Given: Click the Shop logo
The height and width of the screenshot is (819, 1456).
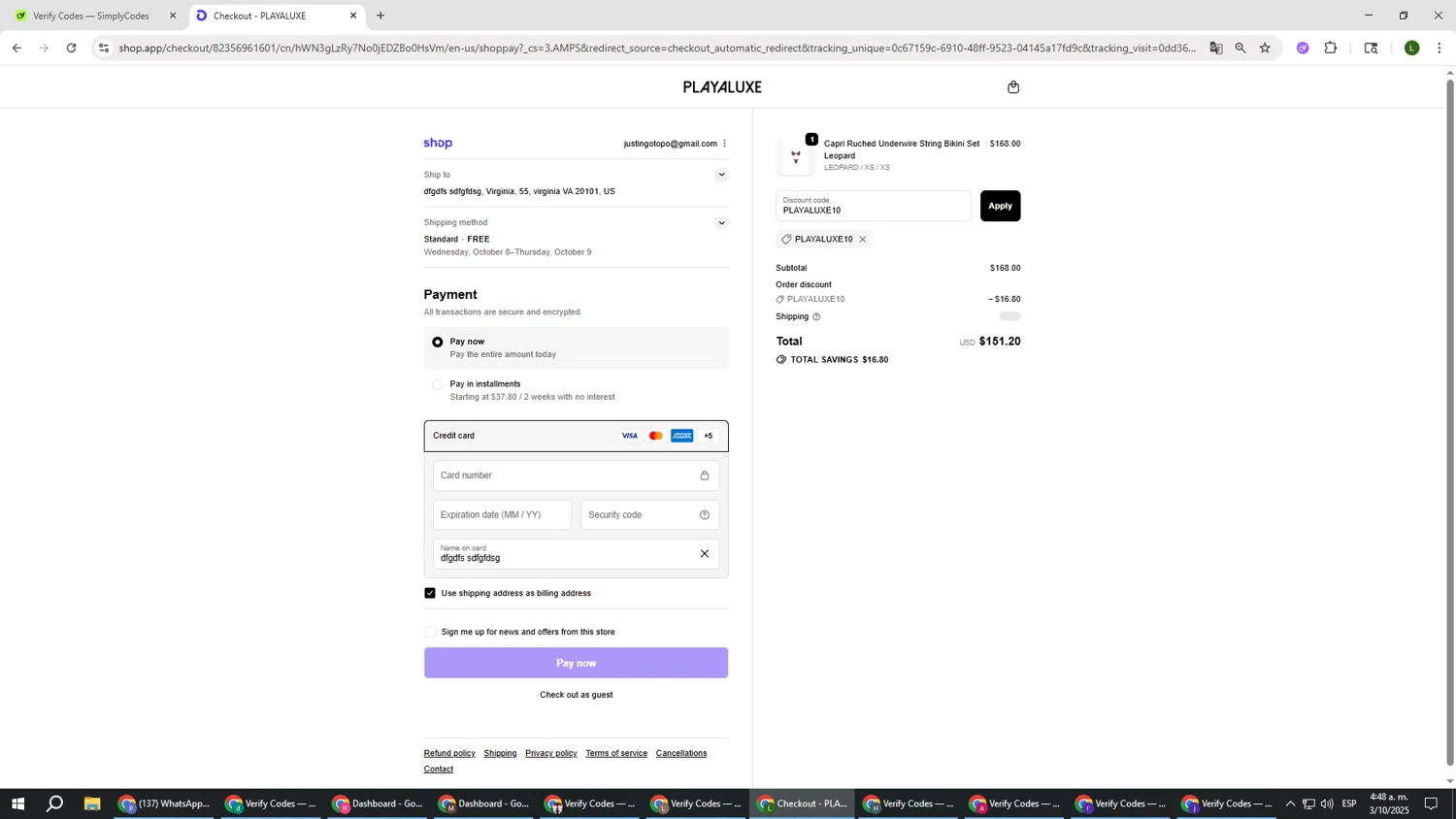Looking at the screenshot, I should (438, 144).
